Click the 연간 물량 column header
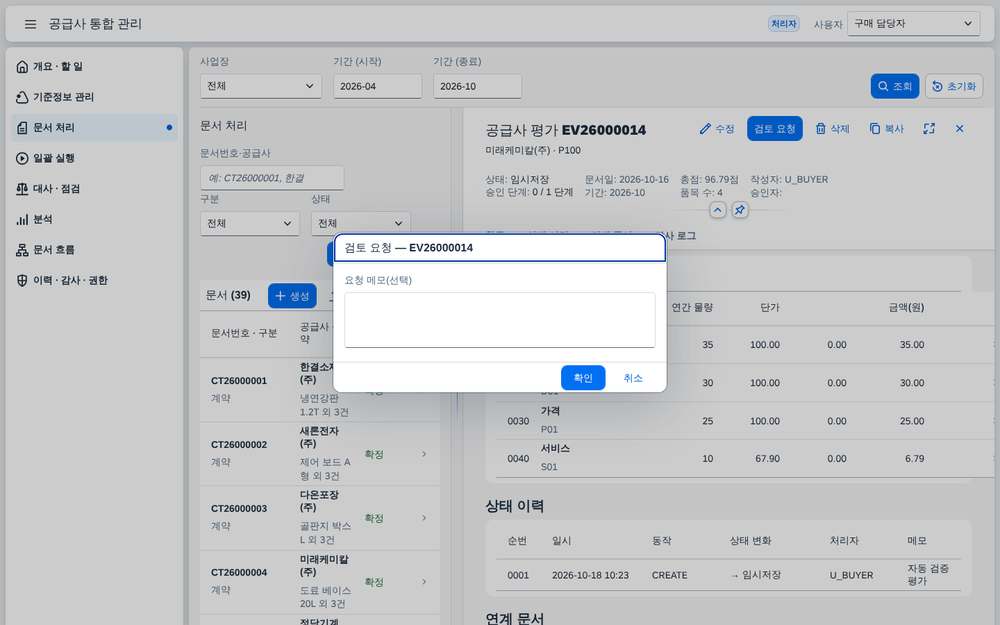1000x625 pixels. pyautogui.click(x=692, y=307)
